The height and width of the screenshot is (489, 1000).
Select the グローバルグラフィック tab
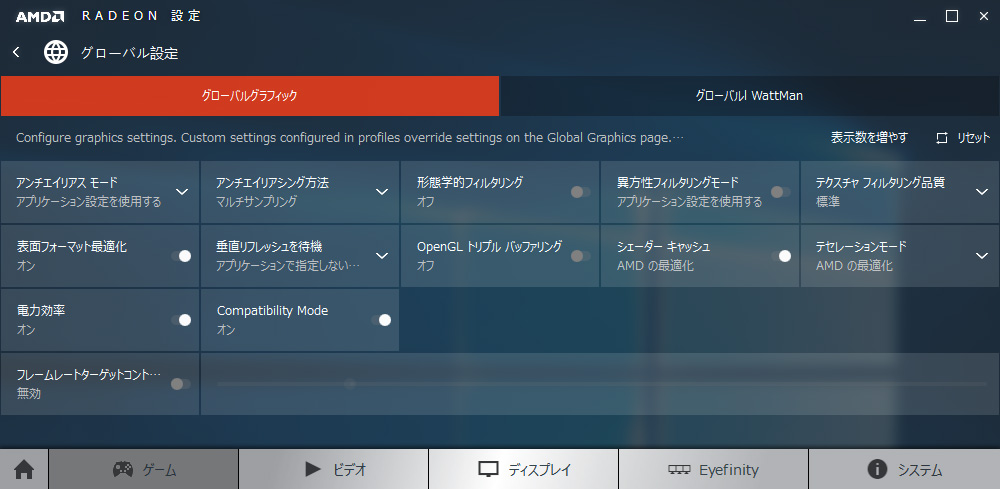coord(250,96)
